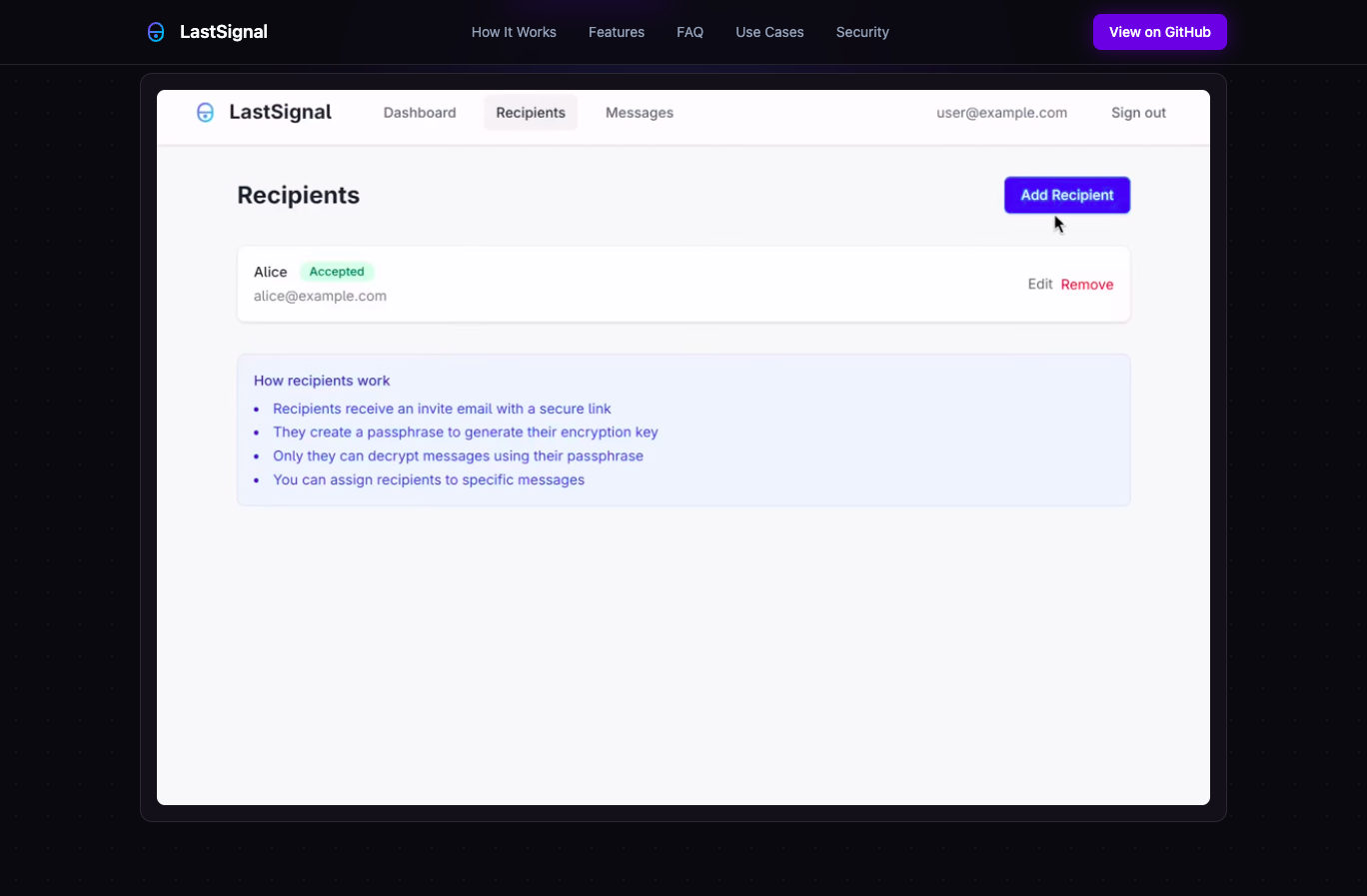Screen dimensions: 1367x896
Task: Select the Recipients tab
Action: point(531,113)
